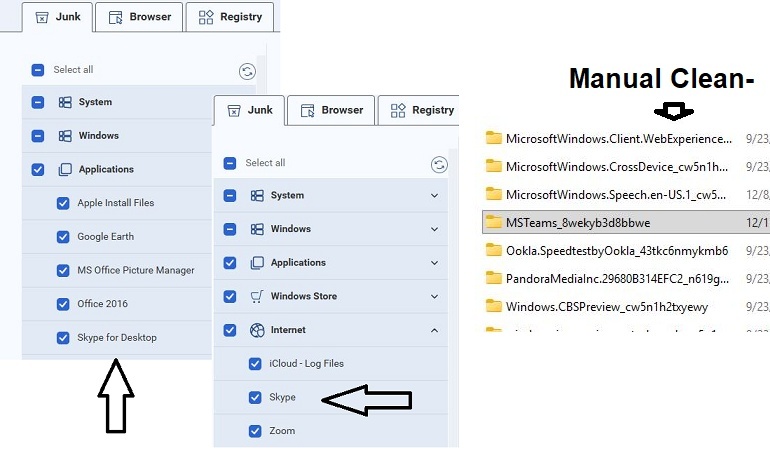The height and width of the screenshot is (453, 770).
Task: Collapse the Internet section chevron
Action: (x=435, y=330)
